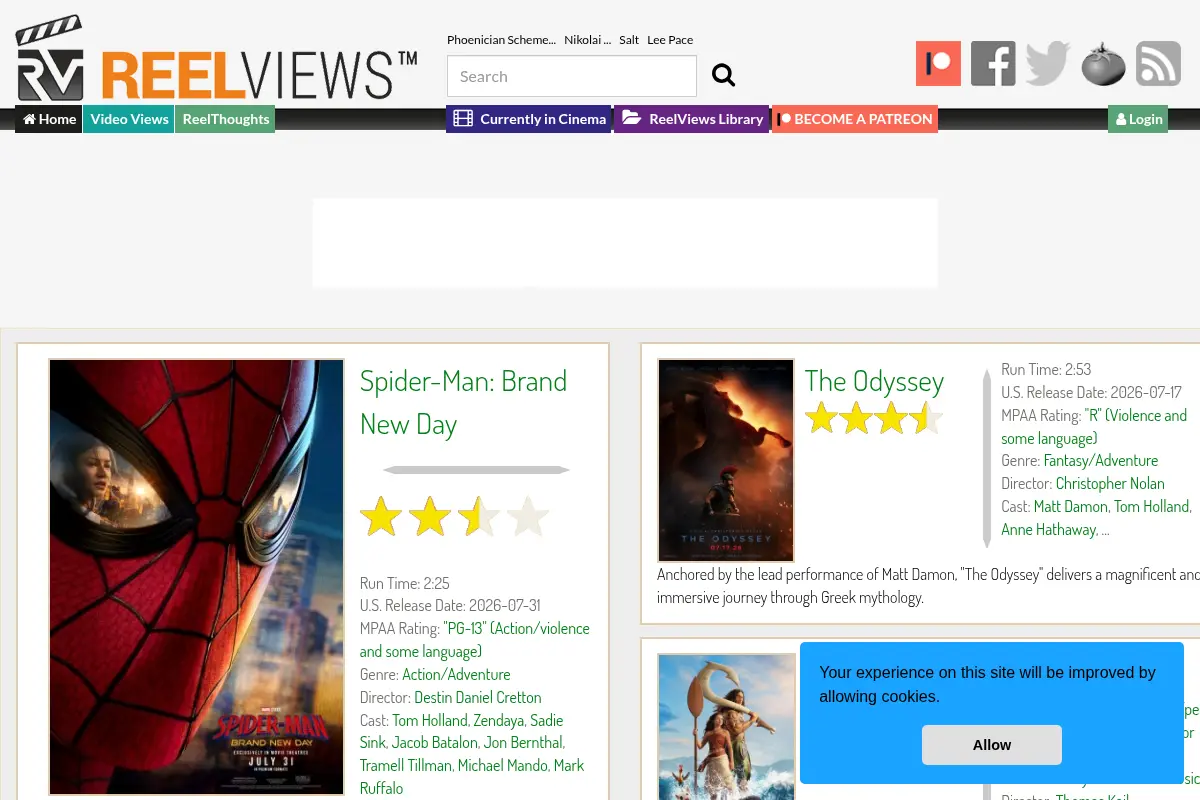Select the Lee Pace recent search

(670, 40)
